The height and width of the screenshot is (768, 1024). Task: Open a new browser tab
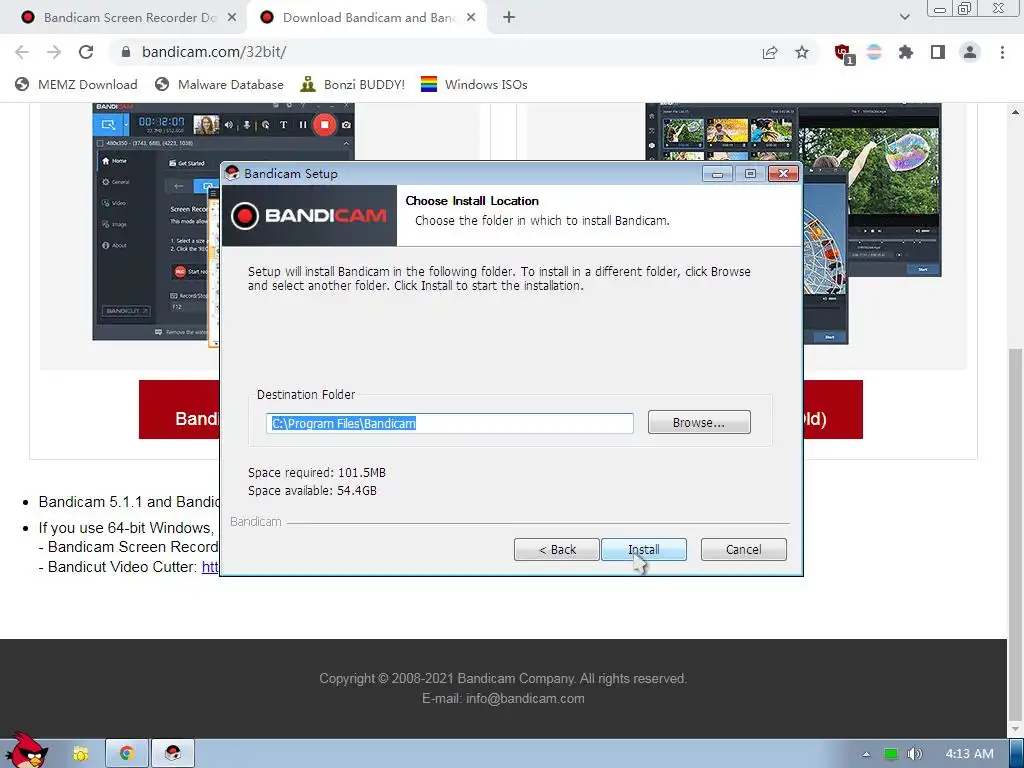coord(509,18)
